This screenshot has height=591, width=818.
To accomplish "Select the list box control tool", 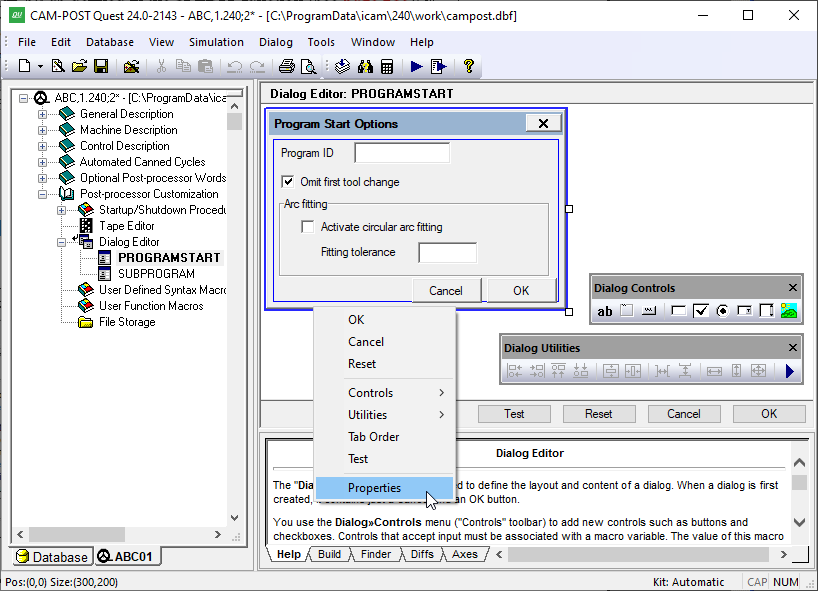I will click(766, 311).
